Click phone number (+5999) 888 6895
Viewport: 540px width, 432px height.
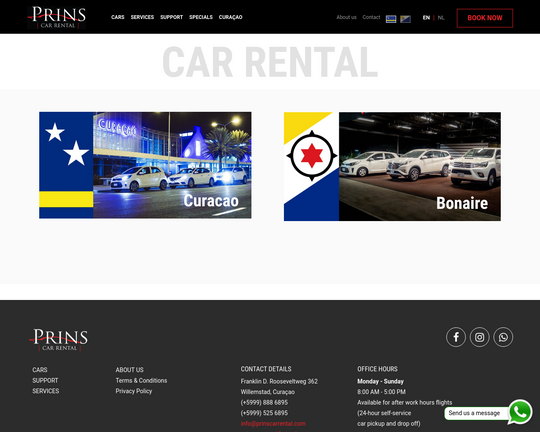click(264, 402)
